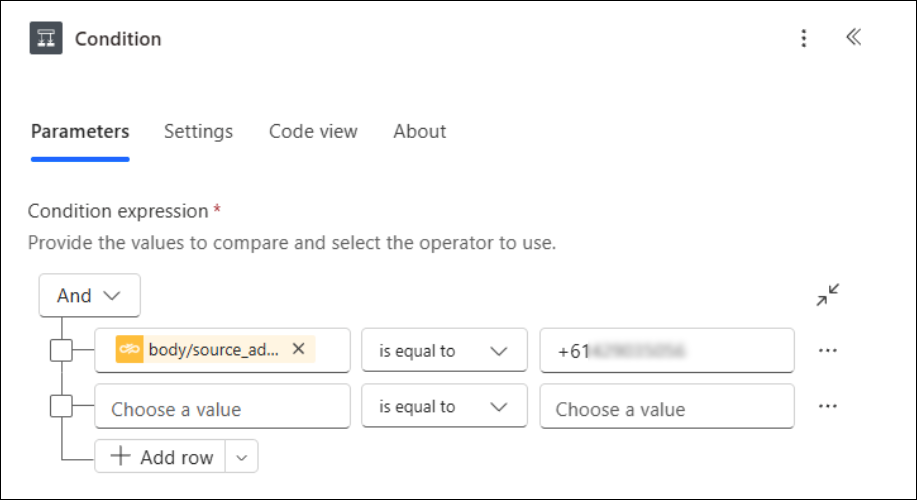Click the right Choose a value field in the second row
Image resolution: width=917 pixels, height=500 pixels.
pos(667,406)
